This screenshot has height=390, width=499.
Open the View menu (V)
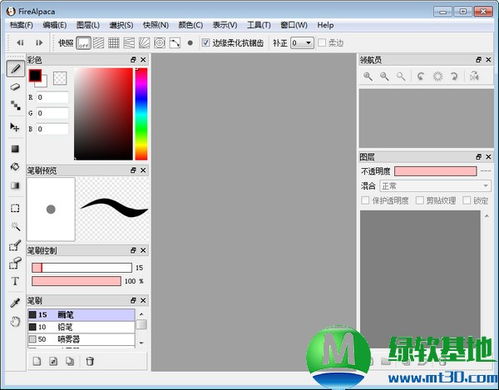225,25
